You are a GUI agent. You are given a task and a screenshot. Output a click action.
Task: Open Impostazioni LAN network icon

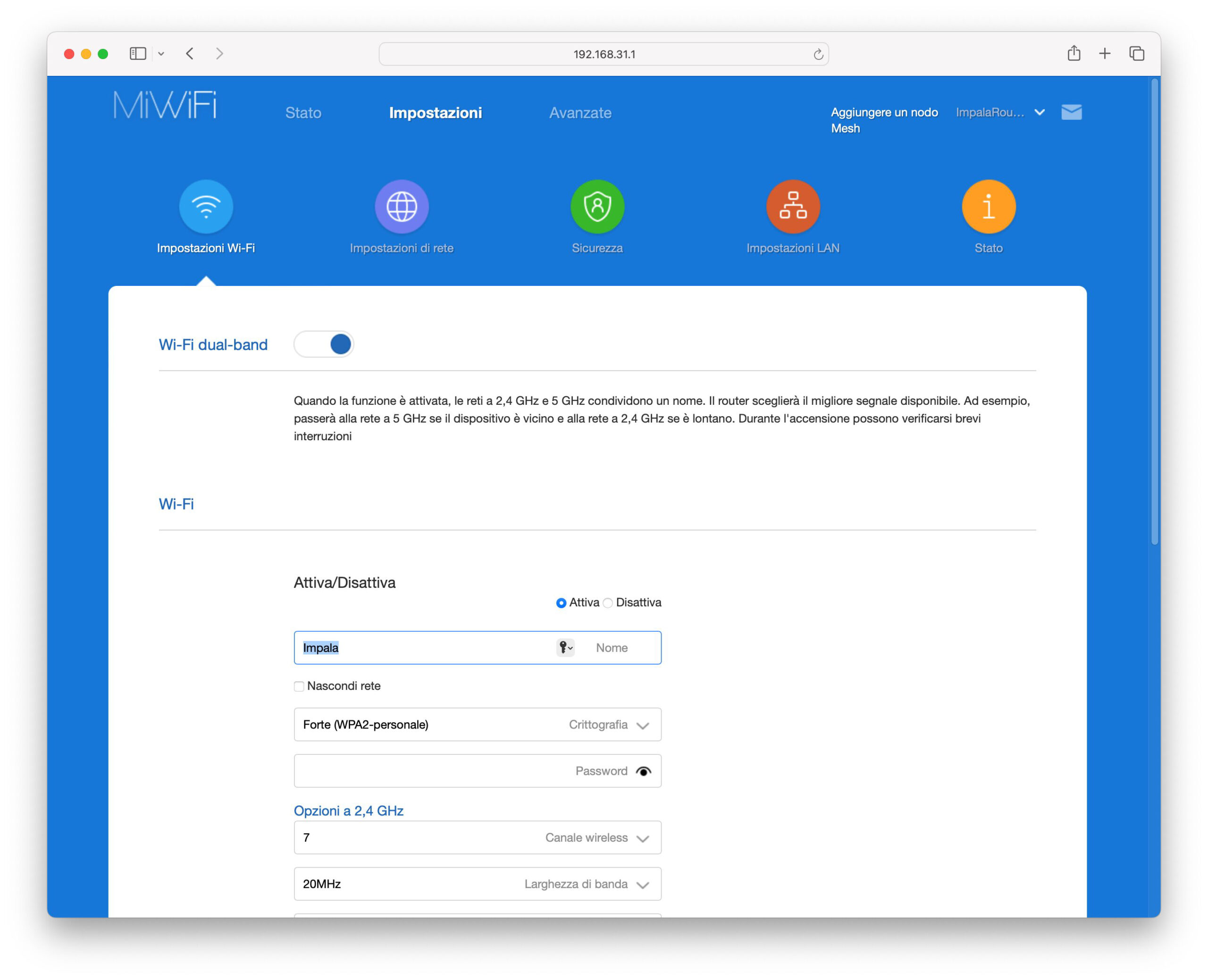pyautogui.click(x=793, y=207)
